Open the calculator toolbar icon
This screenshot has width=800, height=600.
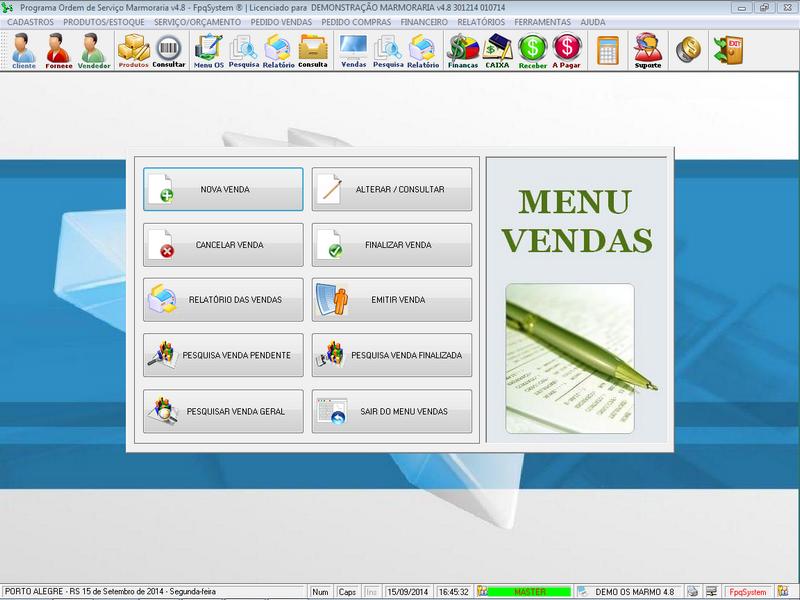pyautogui.click(x=607, y=50)
